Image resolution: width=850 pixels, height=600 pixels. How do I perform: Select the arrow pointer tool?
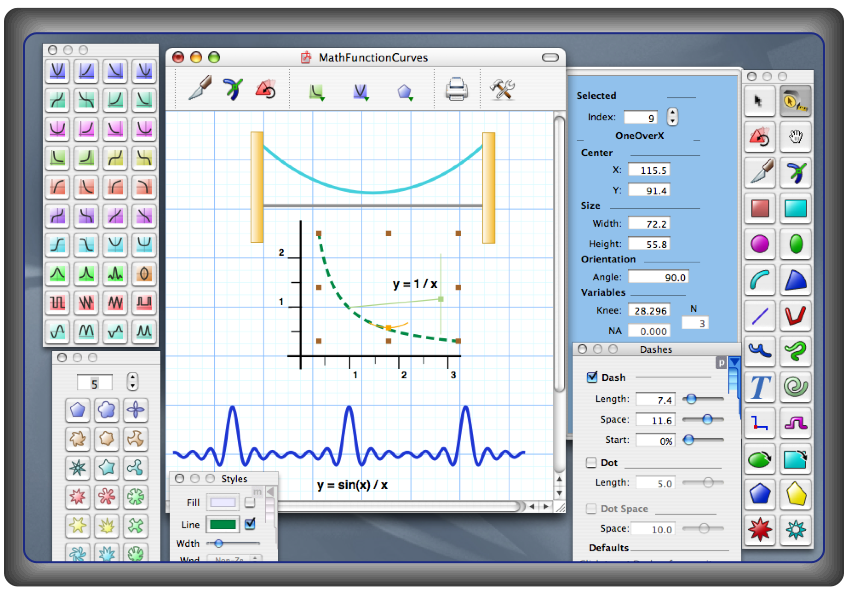(x=759, y=101)
